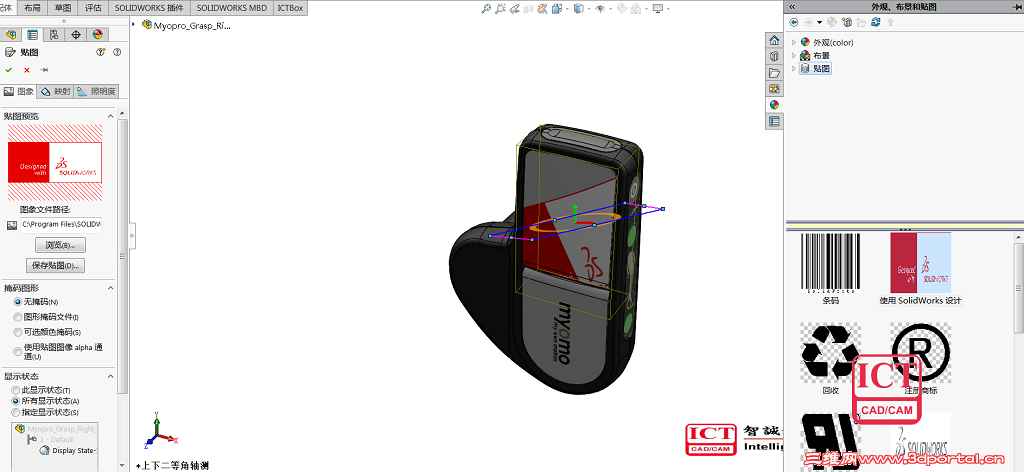This screenshot has height=472, width=1024.
Task: Click the Apply Scene dropdown arrow
Action: [x=647, y=9]
